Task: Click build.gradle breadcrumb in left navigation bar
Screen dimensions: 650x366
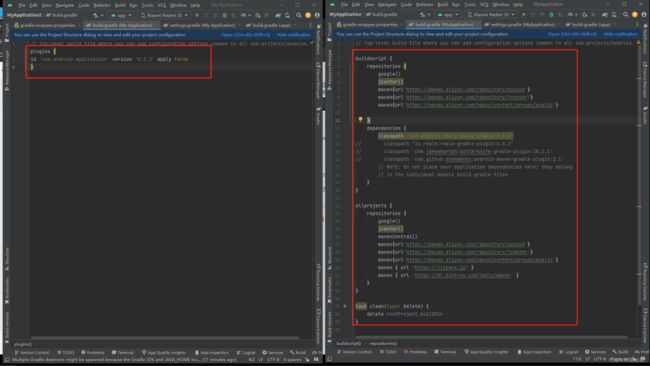Action: click(62, 15)
